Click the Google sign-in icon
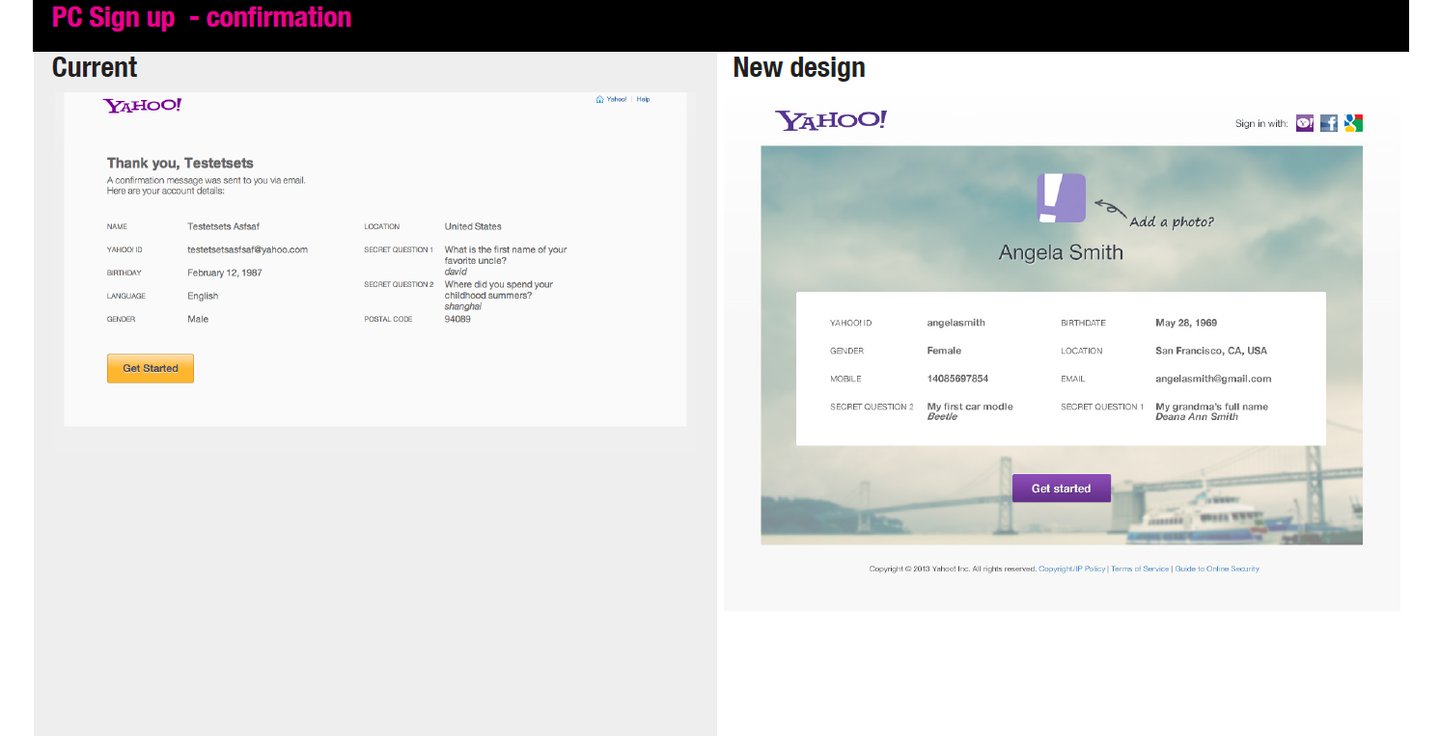 tap(1354, 123)
